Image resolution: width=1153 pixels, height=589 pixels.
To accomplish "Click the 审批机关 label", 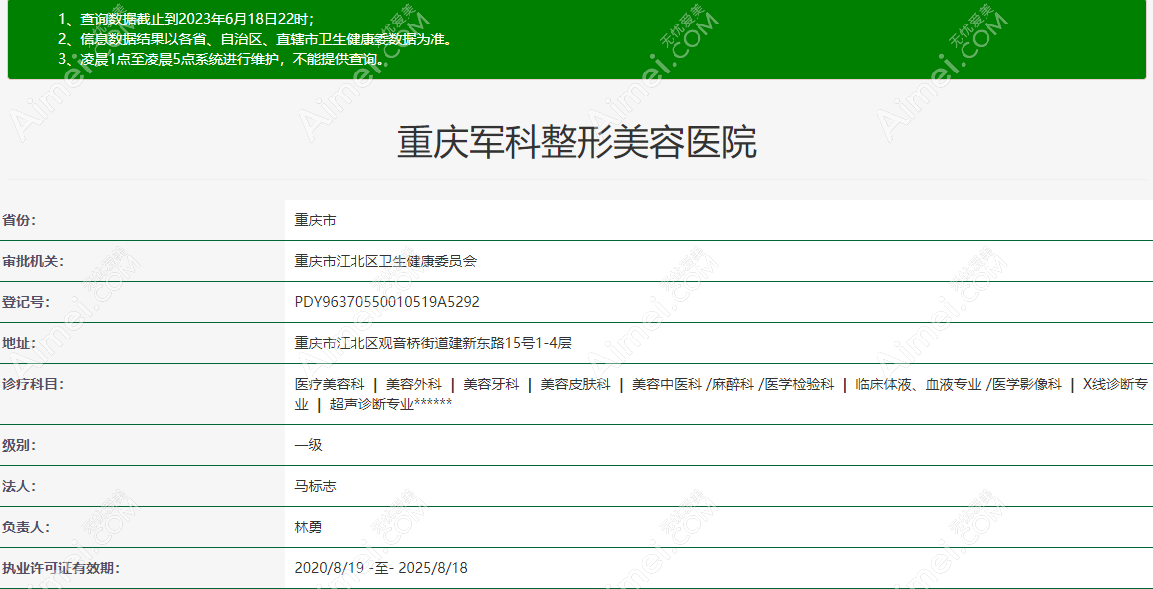I will click(33, 261).
